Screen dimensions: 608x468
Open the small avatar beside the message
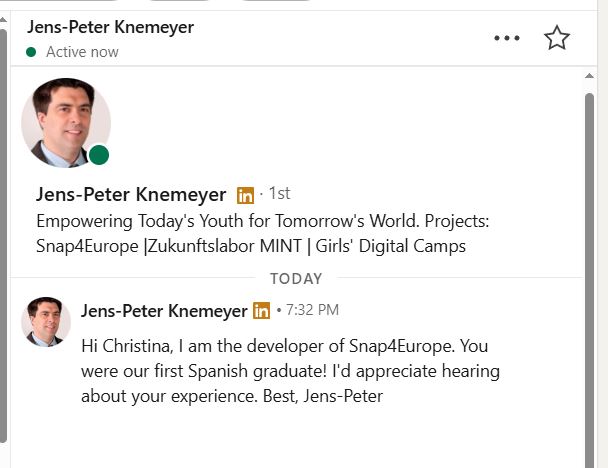[x=46, y=321]
